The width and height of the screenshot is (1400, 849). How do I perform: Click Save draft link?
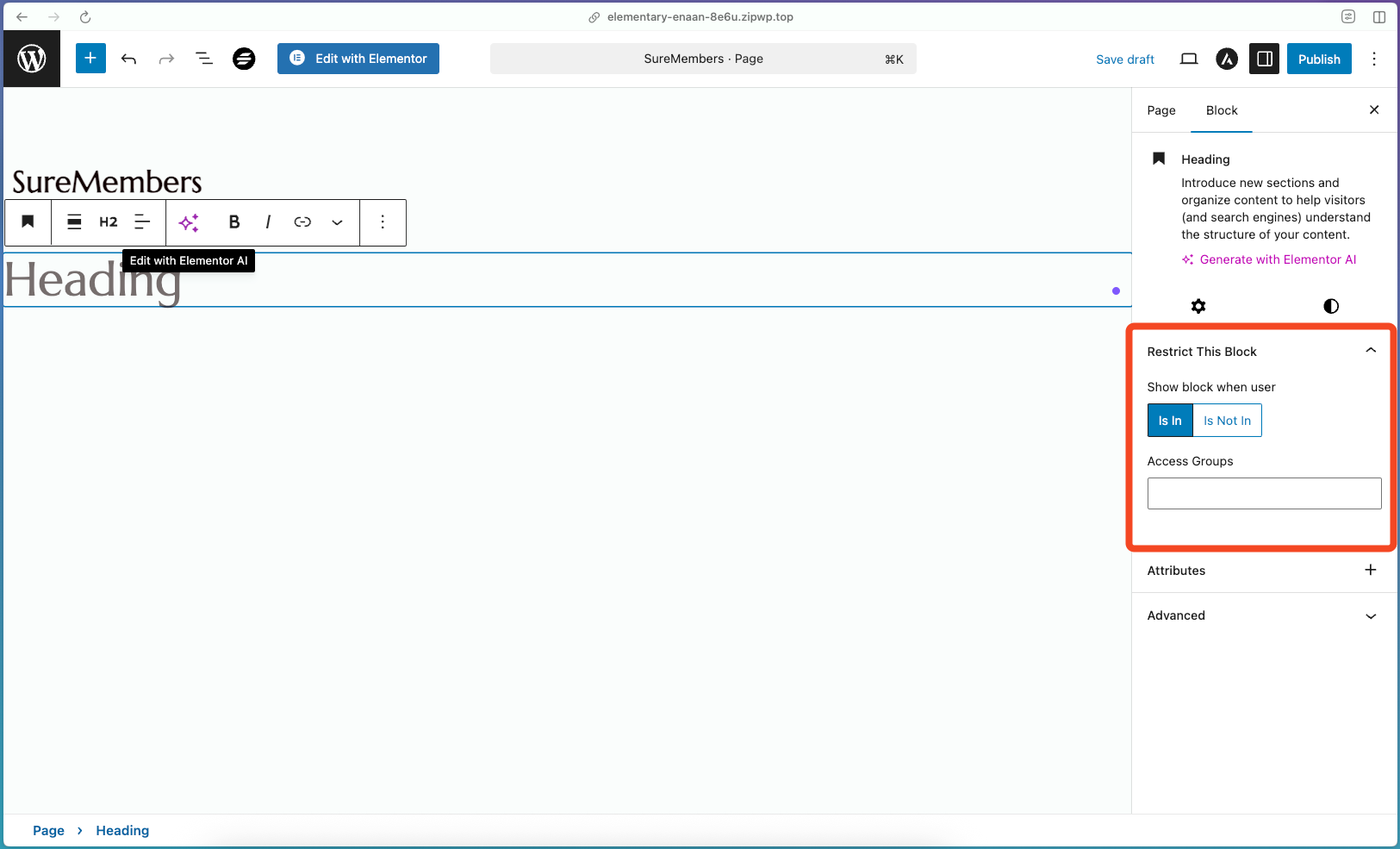pyautogui.click(x=1125, y=59)
